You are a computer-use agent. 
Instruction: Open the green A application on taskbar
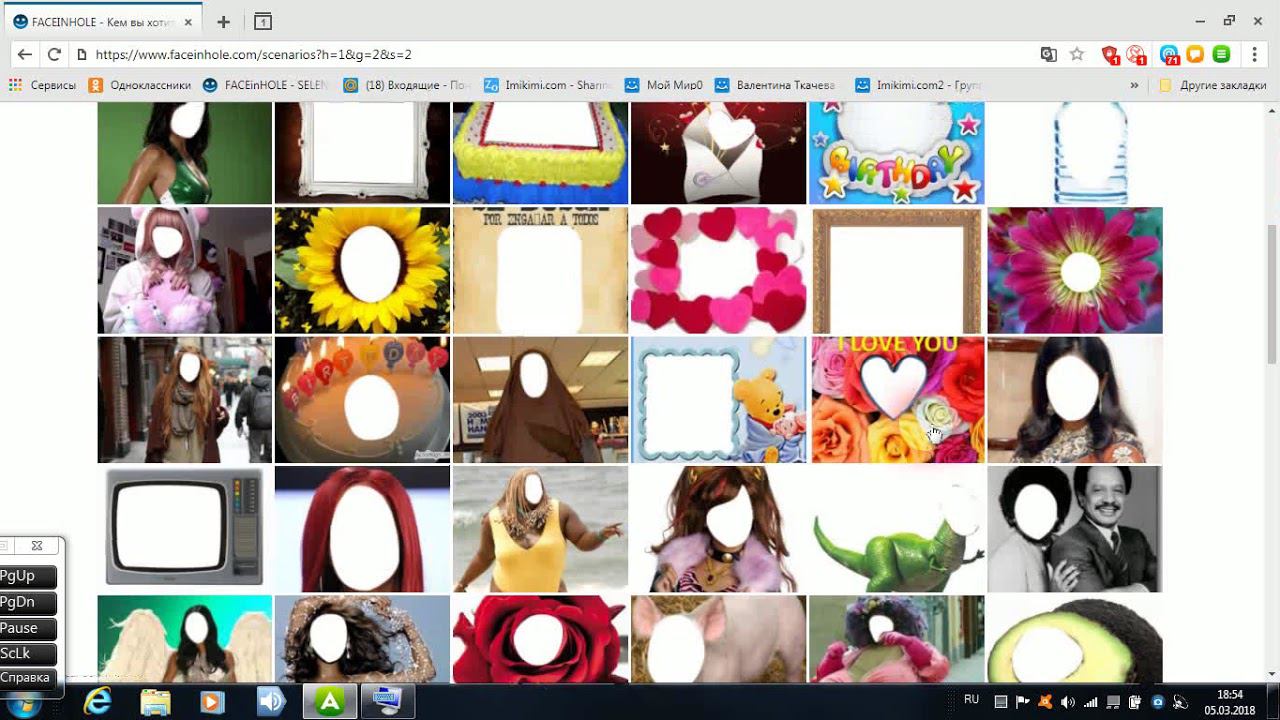(x=329, y=702)
